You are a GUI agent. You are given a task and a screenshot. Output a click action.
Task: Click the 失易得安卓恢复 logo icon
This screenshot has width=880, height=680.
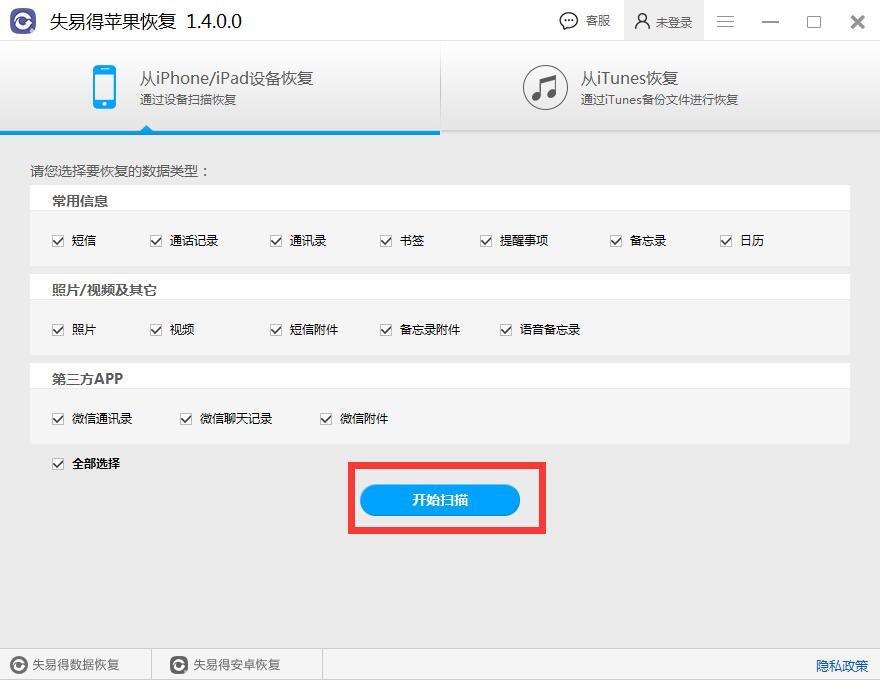178,665
